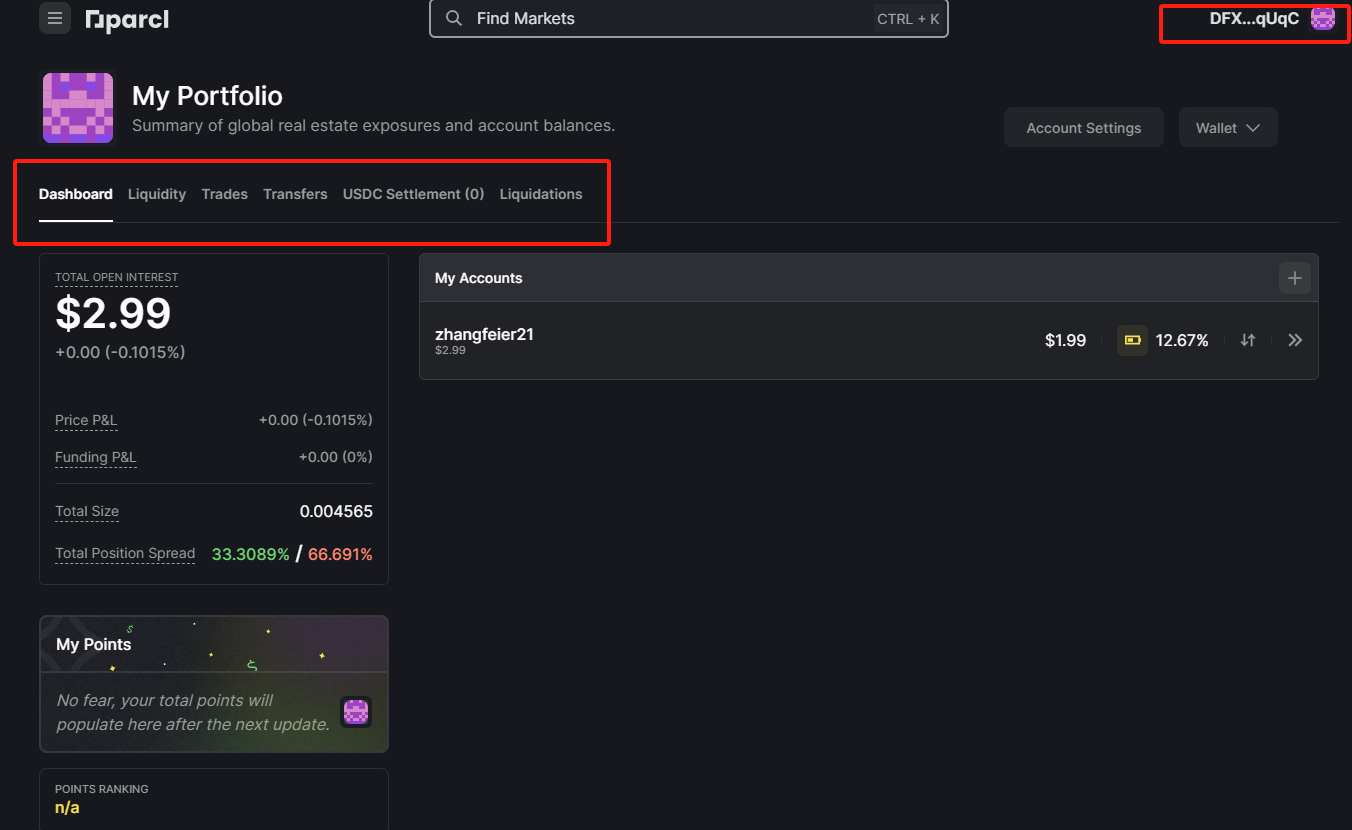
Task: Add a new account with plus icon
Action: 1294,278
